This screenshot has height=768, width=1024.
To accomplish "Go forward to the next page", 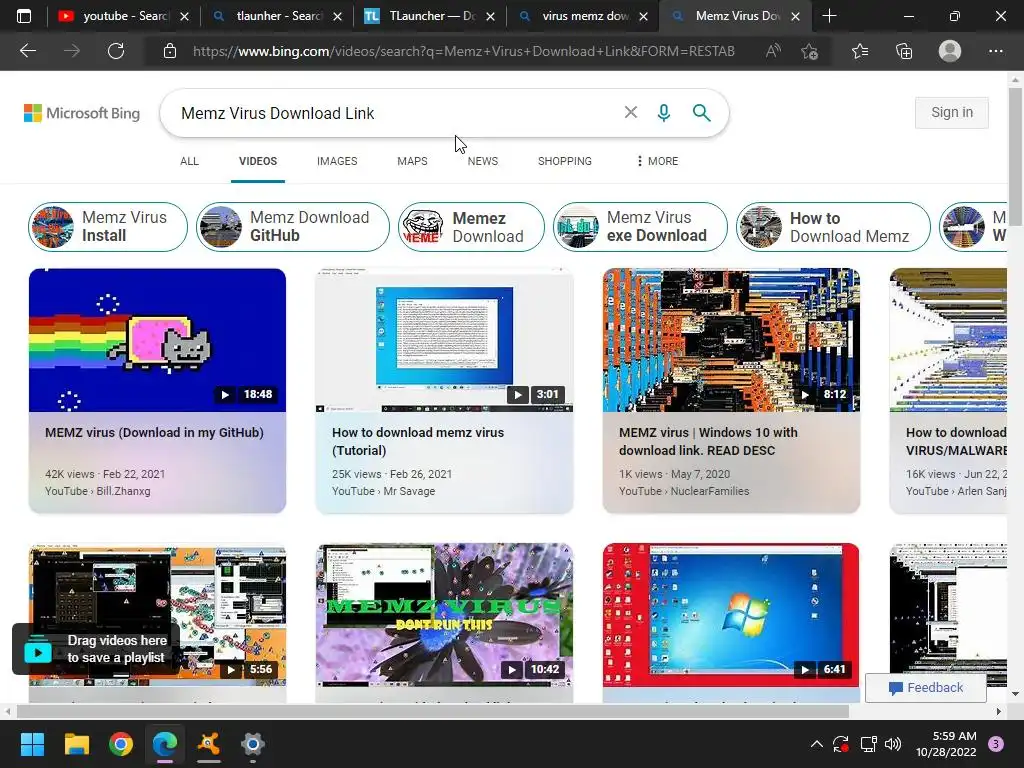I will coord(72,51).
